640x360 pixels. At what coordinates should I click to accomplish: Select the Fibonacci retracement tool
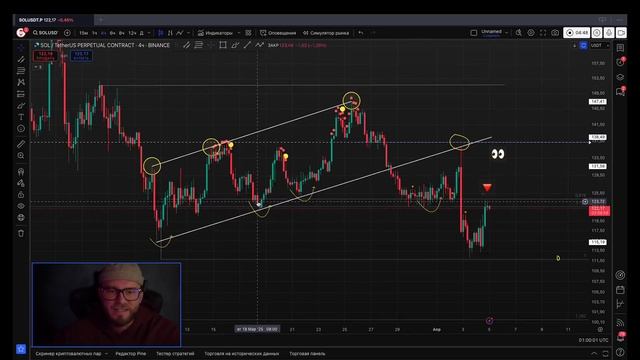point(21,71)
